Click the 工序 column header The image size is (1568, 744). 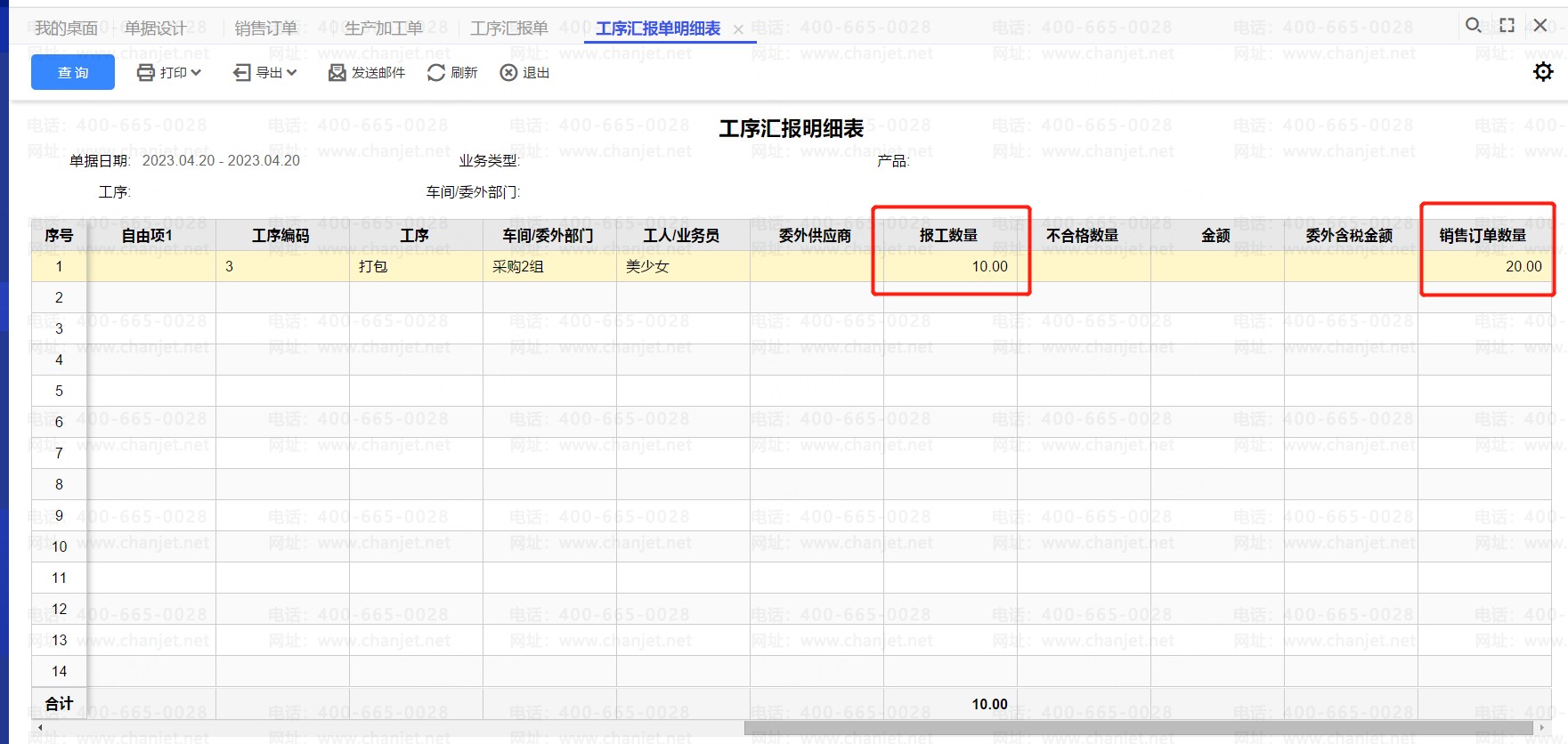pos(415,235)
